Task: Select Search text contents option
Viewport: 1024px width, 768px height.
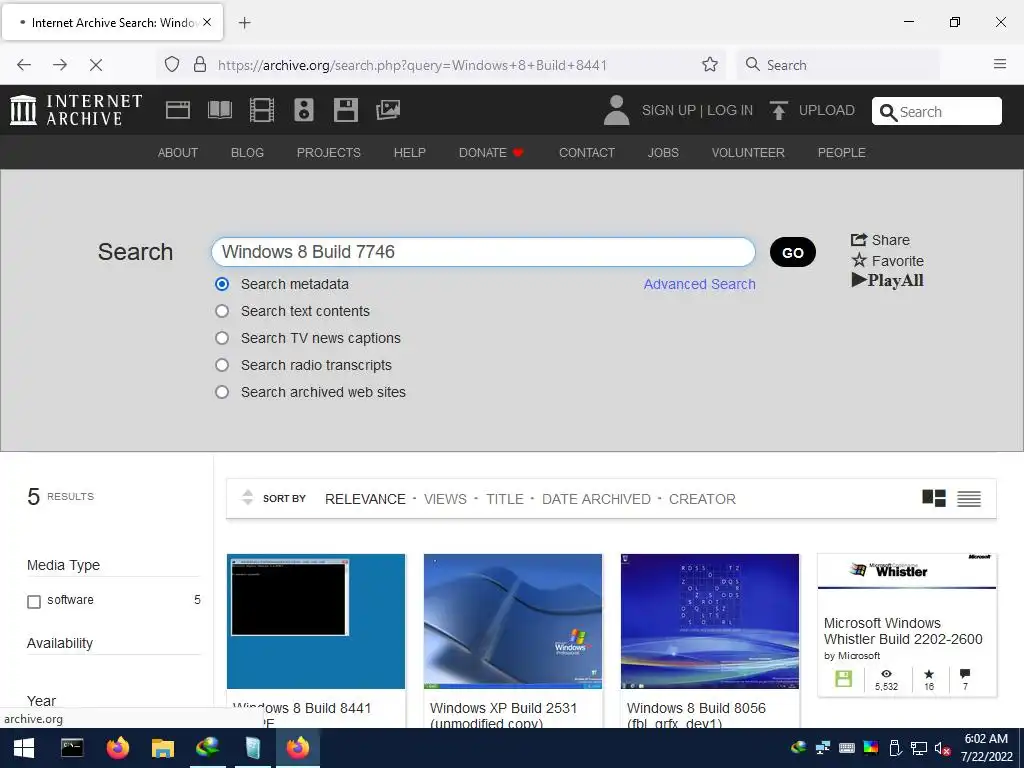Action: point(222,311)
